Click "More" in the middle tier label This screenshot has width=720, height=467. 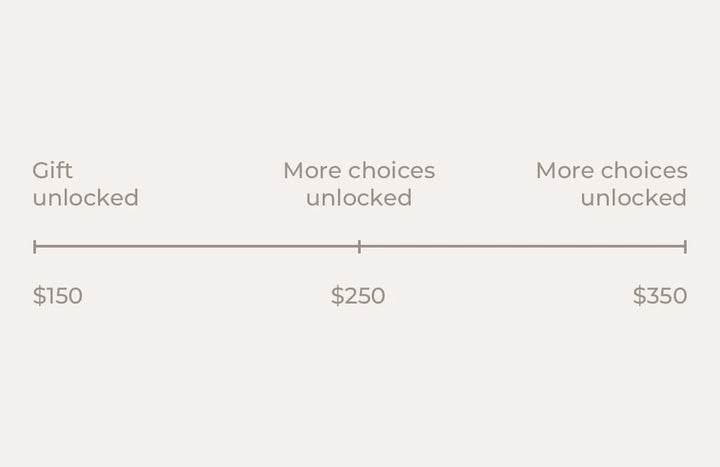coord(313,171)
